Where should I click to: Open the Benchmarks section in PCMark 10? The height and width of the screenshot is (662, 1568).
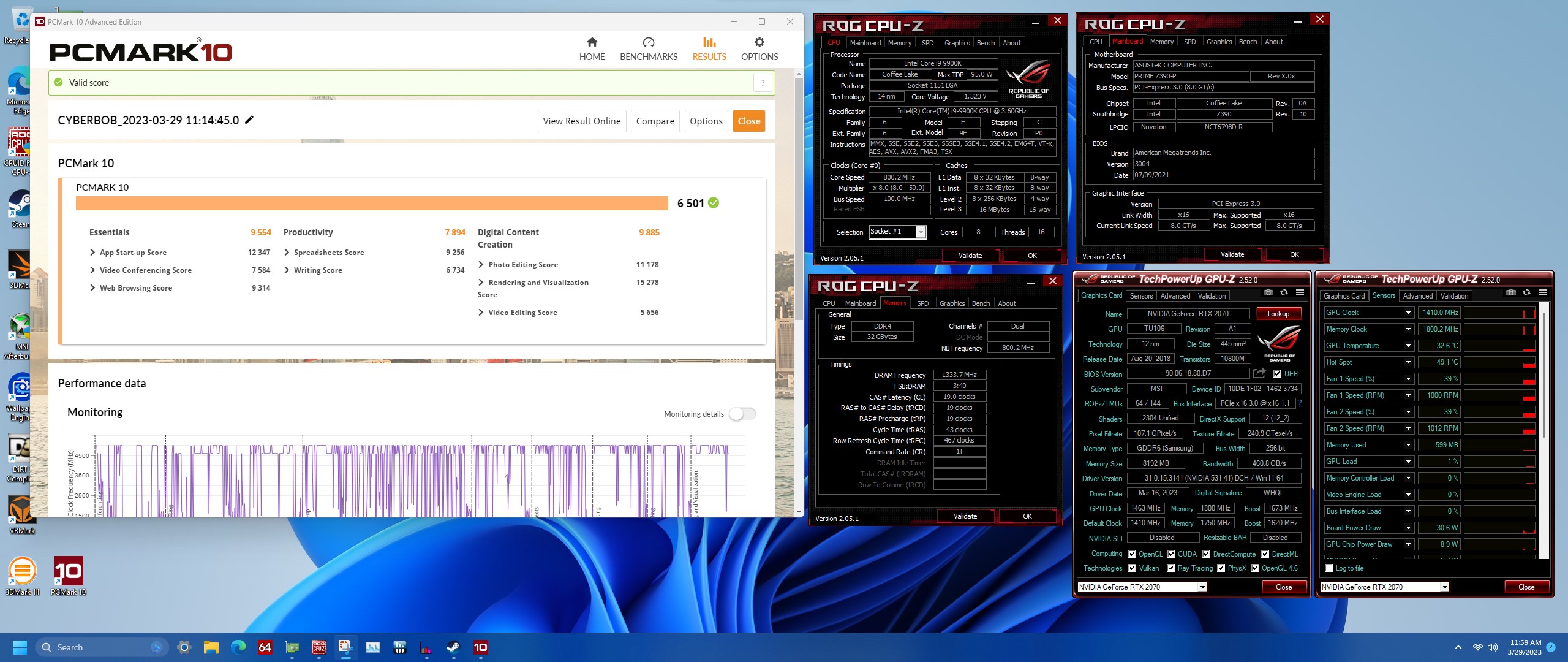tap(649, 49)
